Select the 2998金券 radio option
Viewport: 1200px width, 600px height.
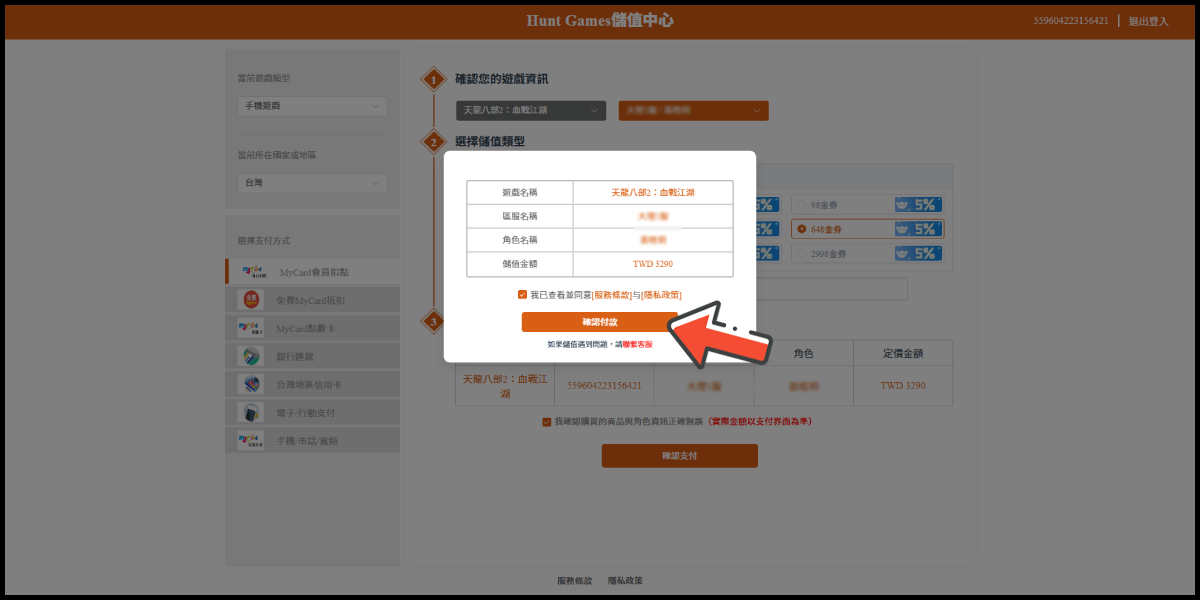[802, 254]
